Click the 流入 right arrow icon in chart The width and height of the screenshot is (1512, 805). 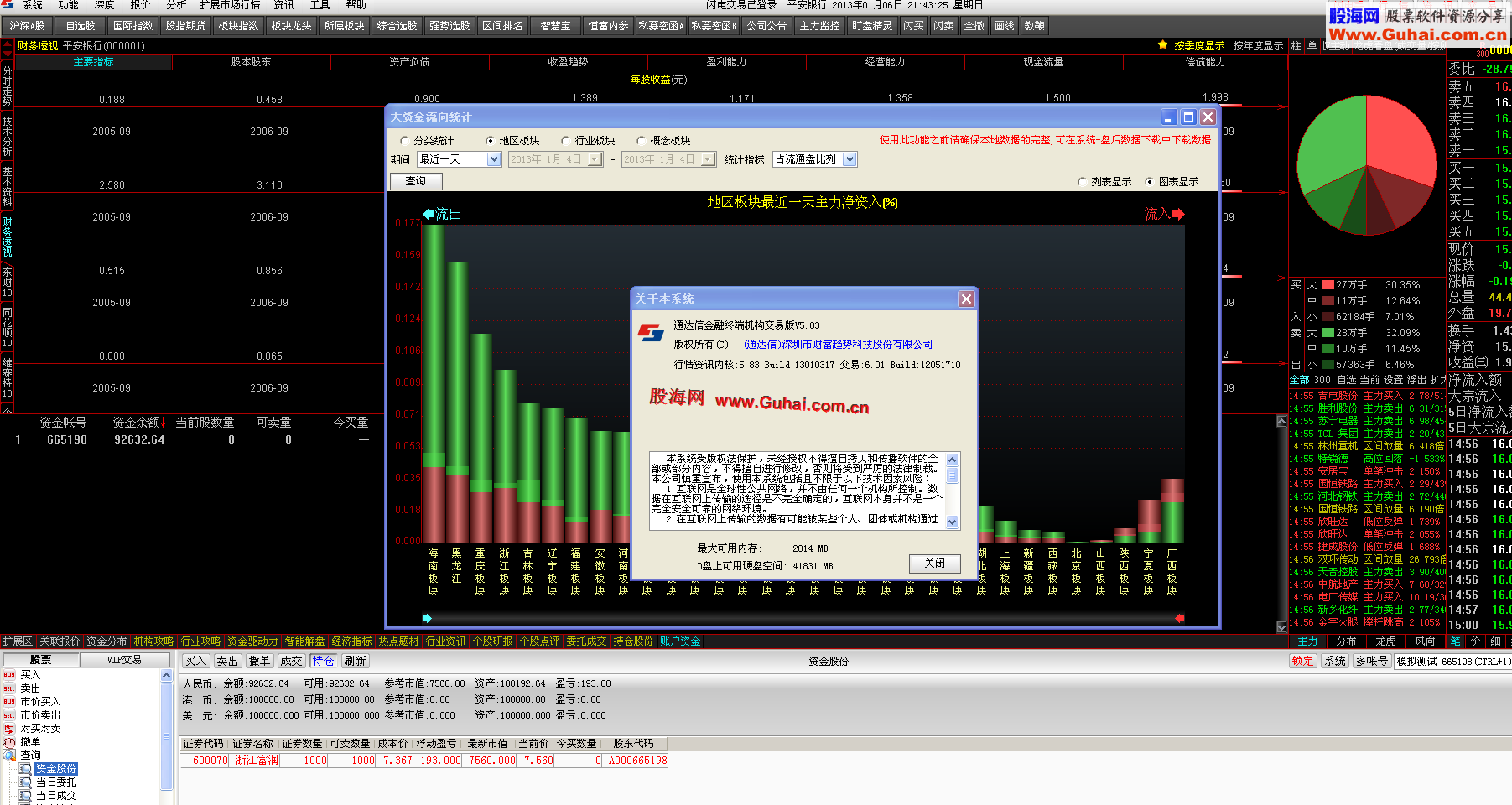point(1178,214)
